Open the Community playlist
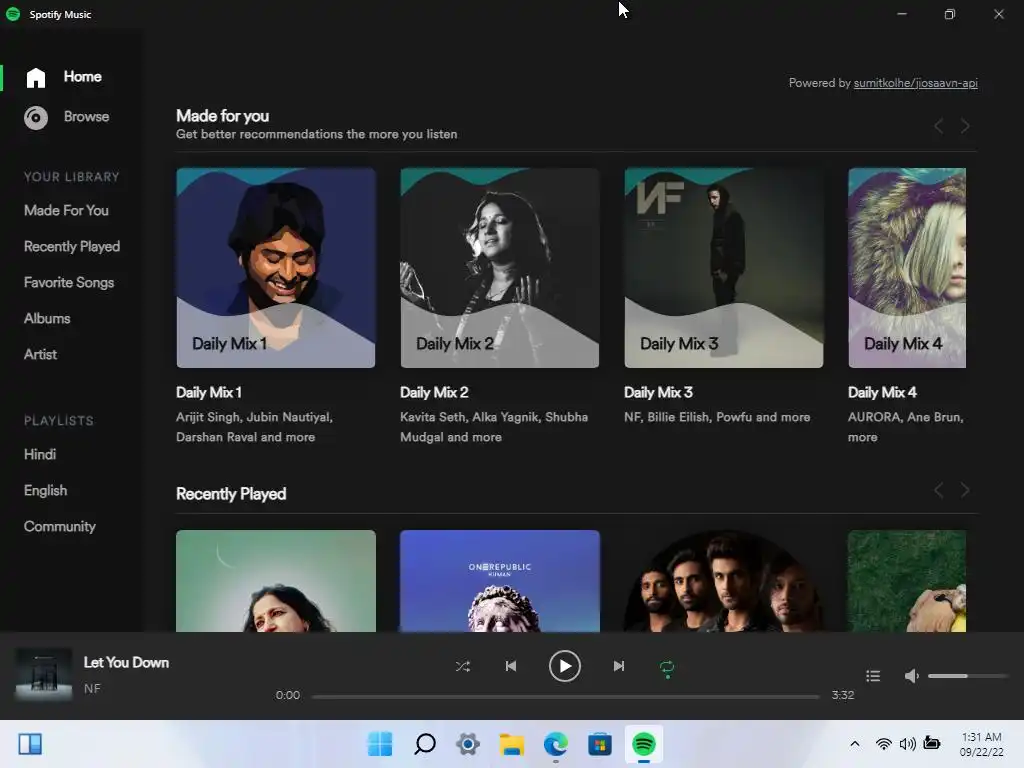Screen dimensions: 1024x768 pos(59,526)
